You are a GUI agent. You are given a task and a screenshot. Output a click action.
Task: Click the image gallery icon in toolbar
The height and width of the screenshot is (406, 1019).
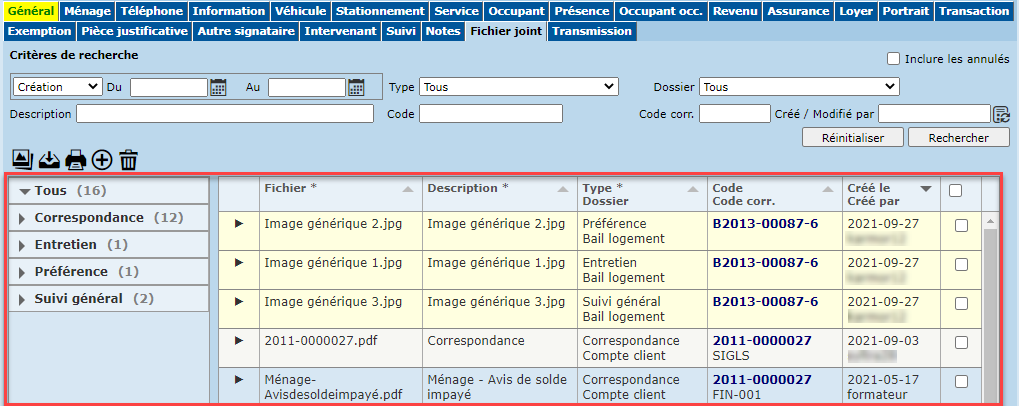(x=21, y=159)
